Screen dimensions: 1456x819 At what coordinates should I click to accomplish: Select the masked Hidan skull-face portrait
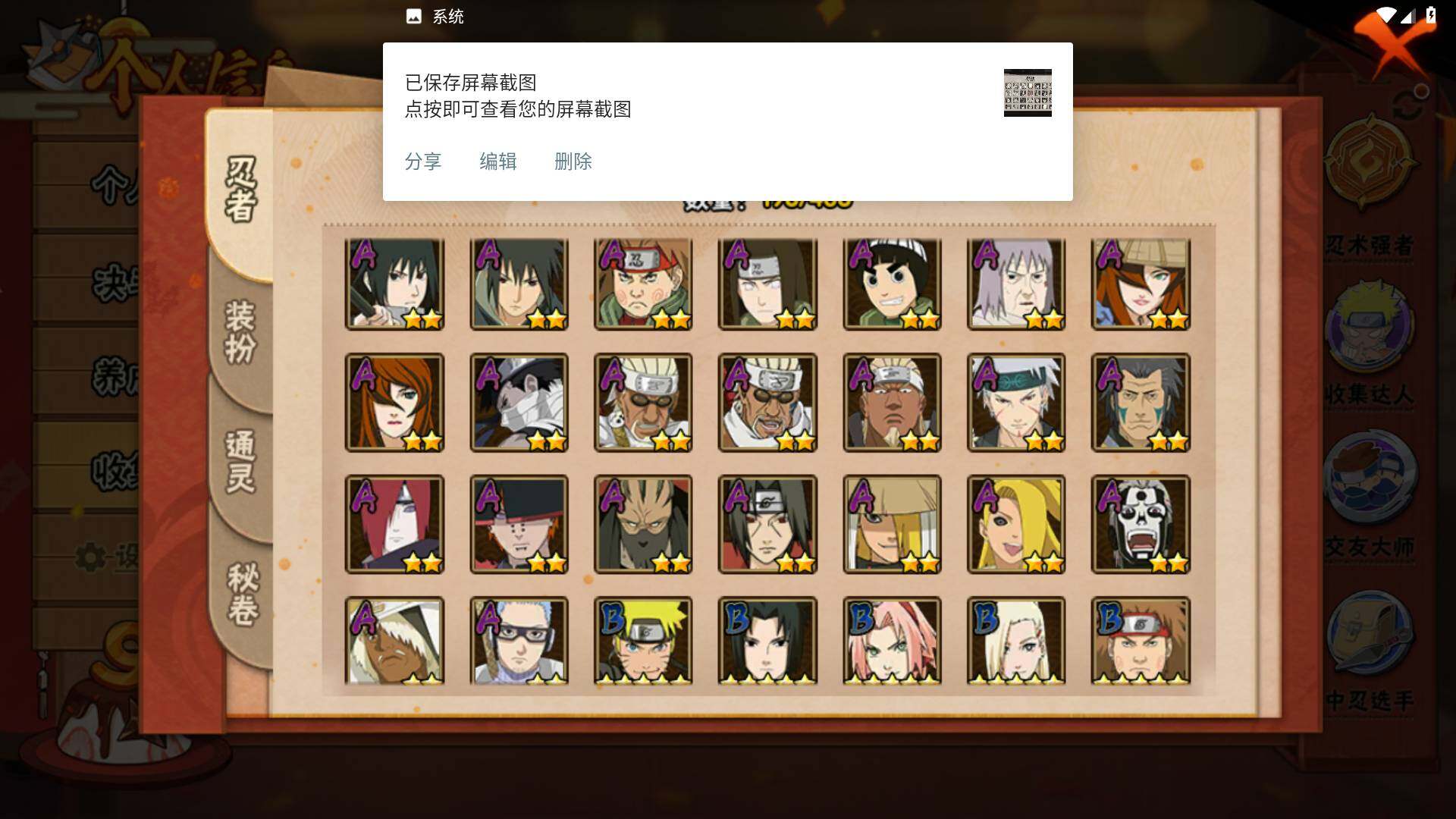pos(1141,524)
